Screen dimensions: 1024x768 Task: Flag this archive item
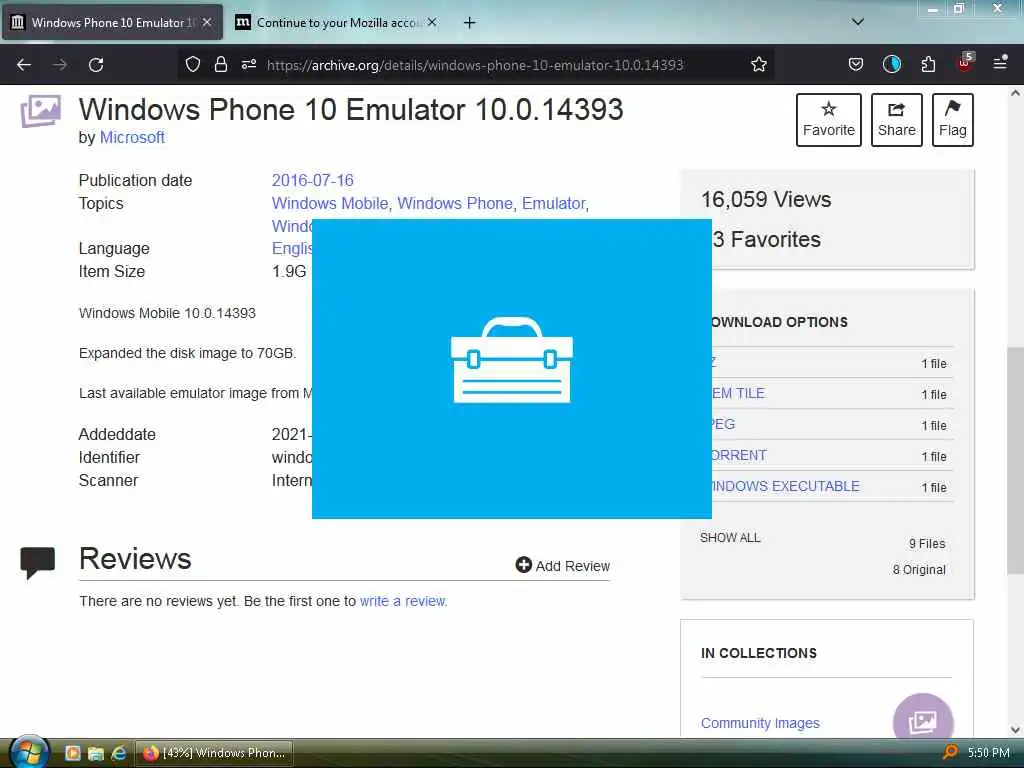coord(953,120)
